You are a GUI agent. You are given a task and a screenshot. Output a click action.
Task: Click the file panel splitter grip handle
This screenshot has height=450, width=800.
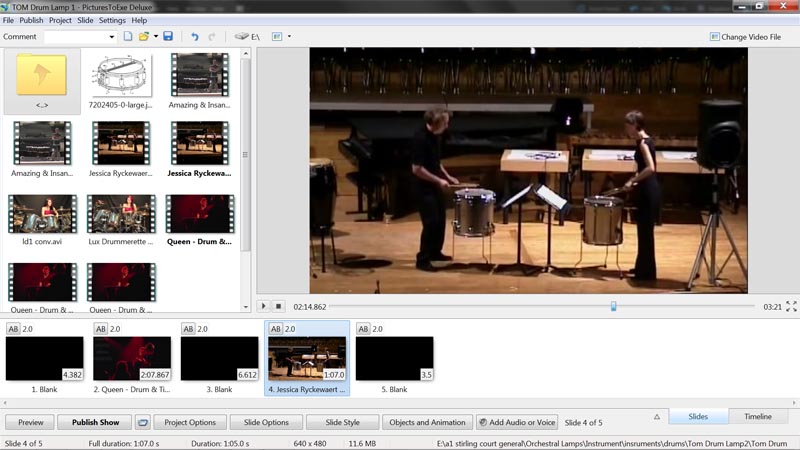(x=245, y=155)
